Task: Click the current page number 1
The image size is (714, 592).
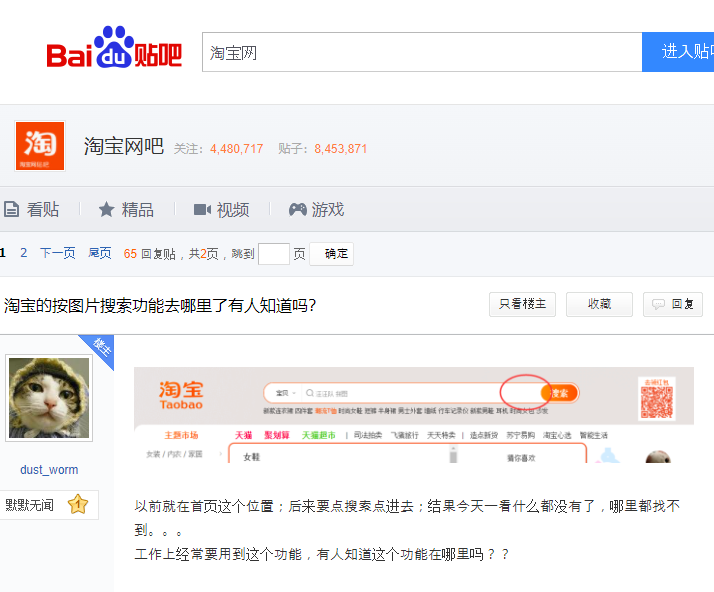Action: click(x=3, y=253)
